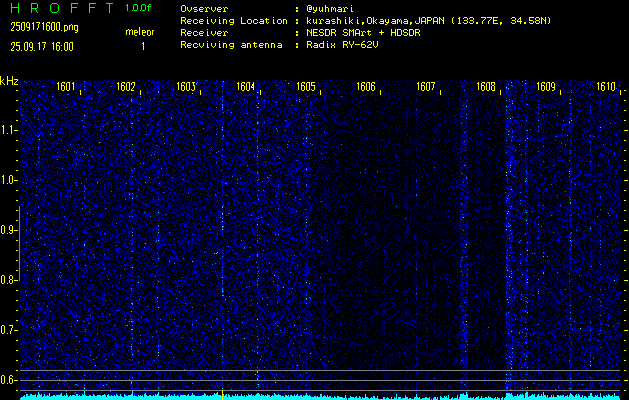Click the Ovserver field label
The width and height of the screenshot is (629, 400).
(x=204, y=9)
